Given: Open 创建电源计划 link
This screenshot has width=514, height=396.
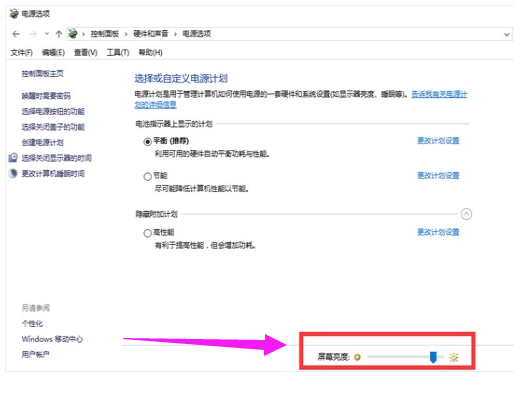Looking at the screenshot, I should pos(43,143).
